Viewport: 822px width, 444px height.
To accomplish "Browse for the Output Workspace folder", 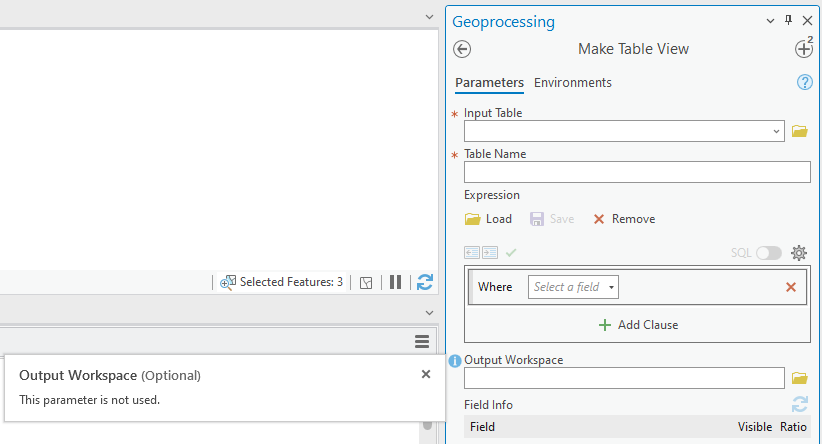I will [x=799, y=378].
